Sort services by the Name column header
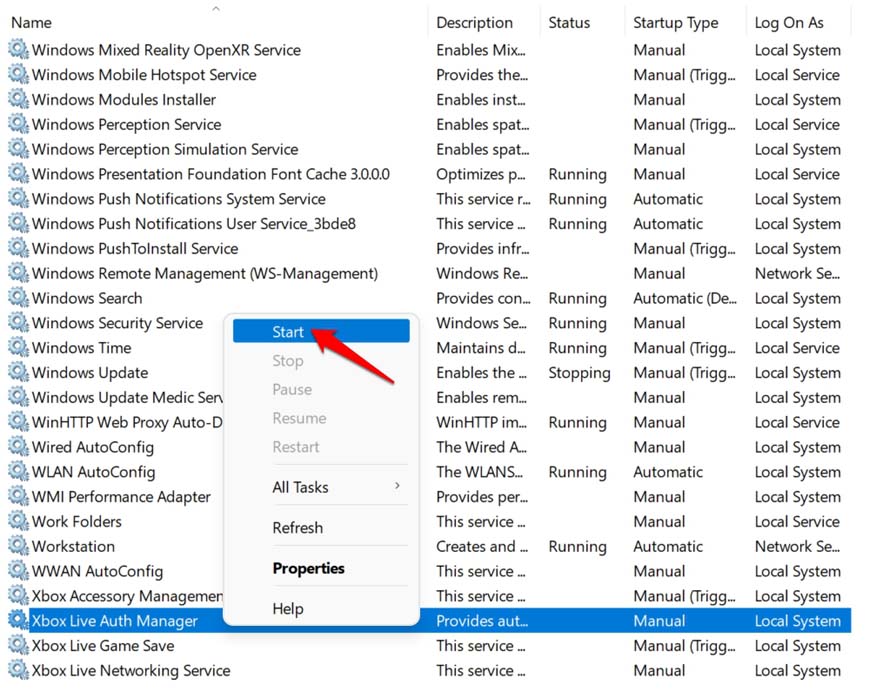The height and width of the screenshot is (692, 876). 31,22
